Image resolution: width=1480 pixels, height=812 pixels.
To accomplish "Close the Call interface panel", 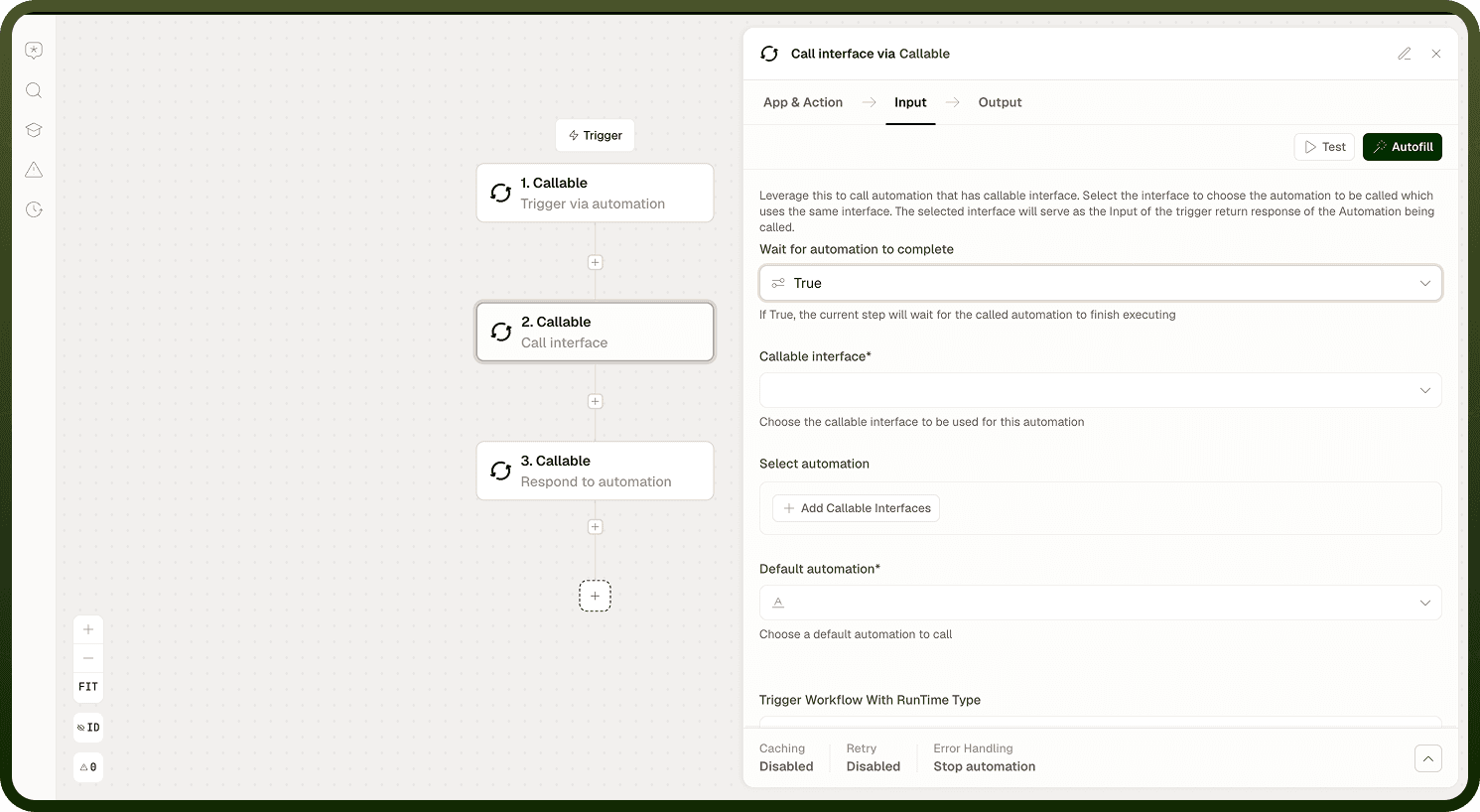I will [1436, 54].
